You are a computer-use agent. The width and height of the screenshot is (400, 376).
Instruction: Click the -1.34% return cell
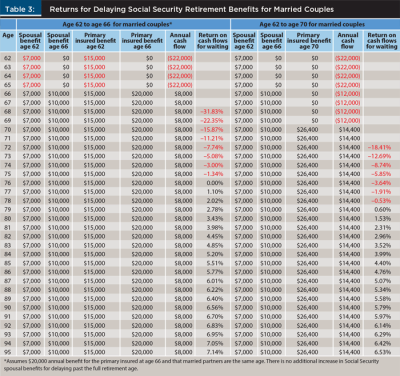213,174
